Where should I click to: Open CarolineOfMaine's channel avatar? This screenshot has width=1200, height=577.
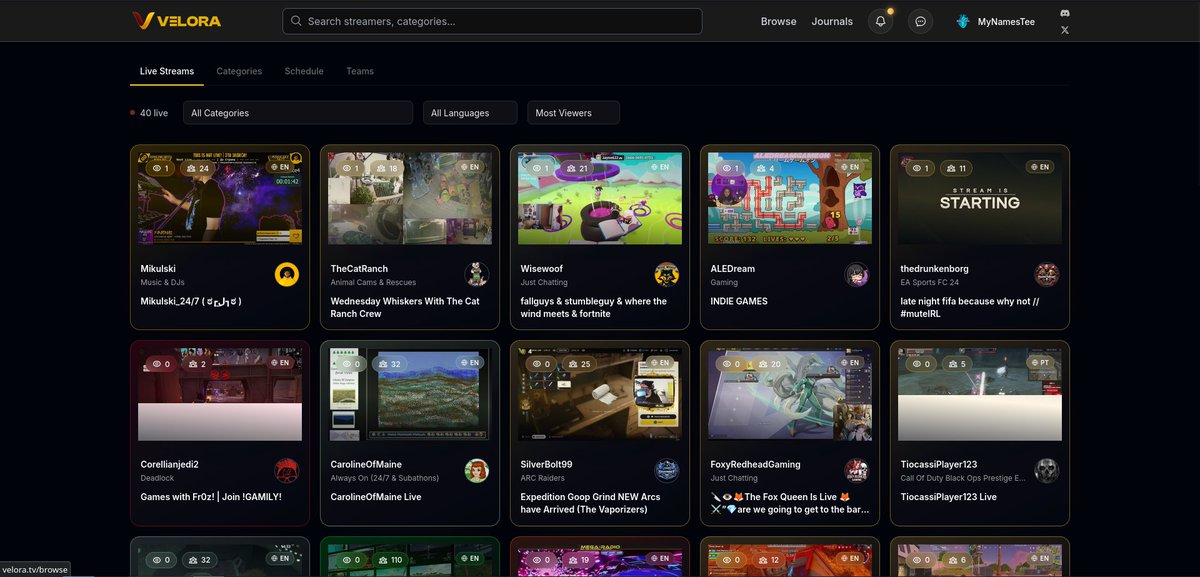477,471
